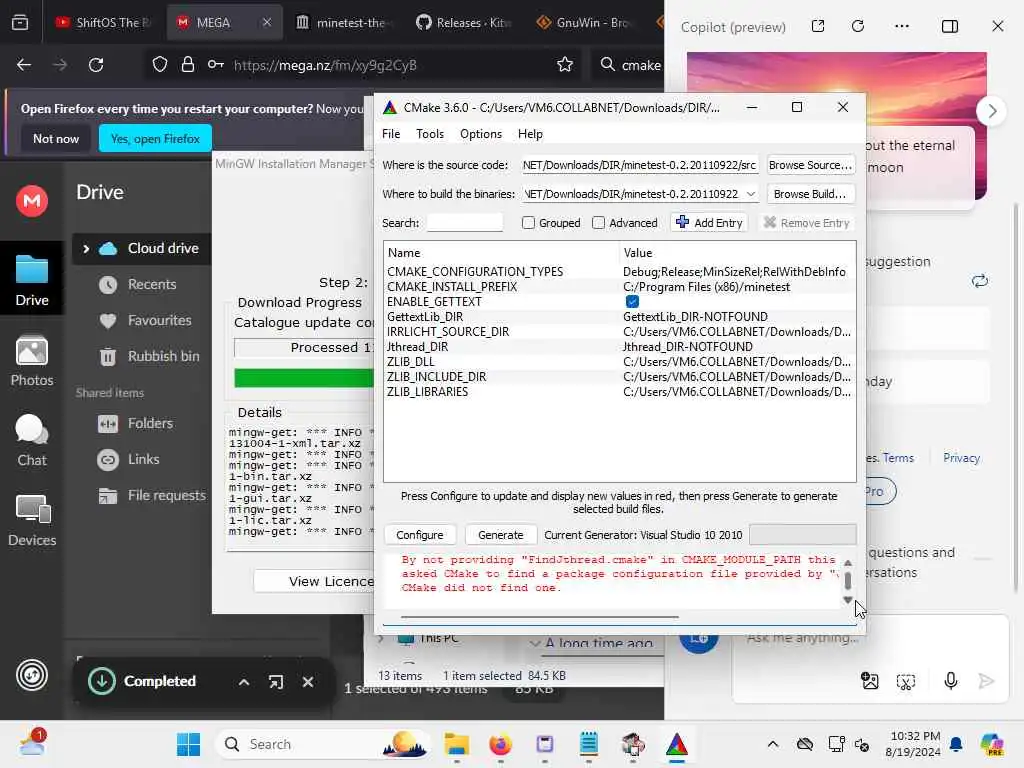Open transfers panel from Completed widget

pos(276,682)
